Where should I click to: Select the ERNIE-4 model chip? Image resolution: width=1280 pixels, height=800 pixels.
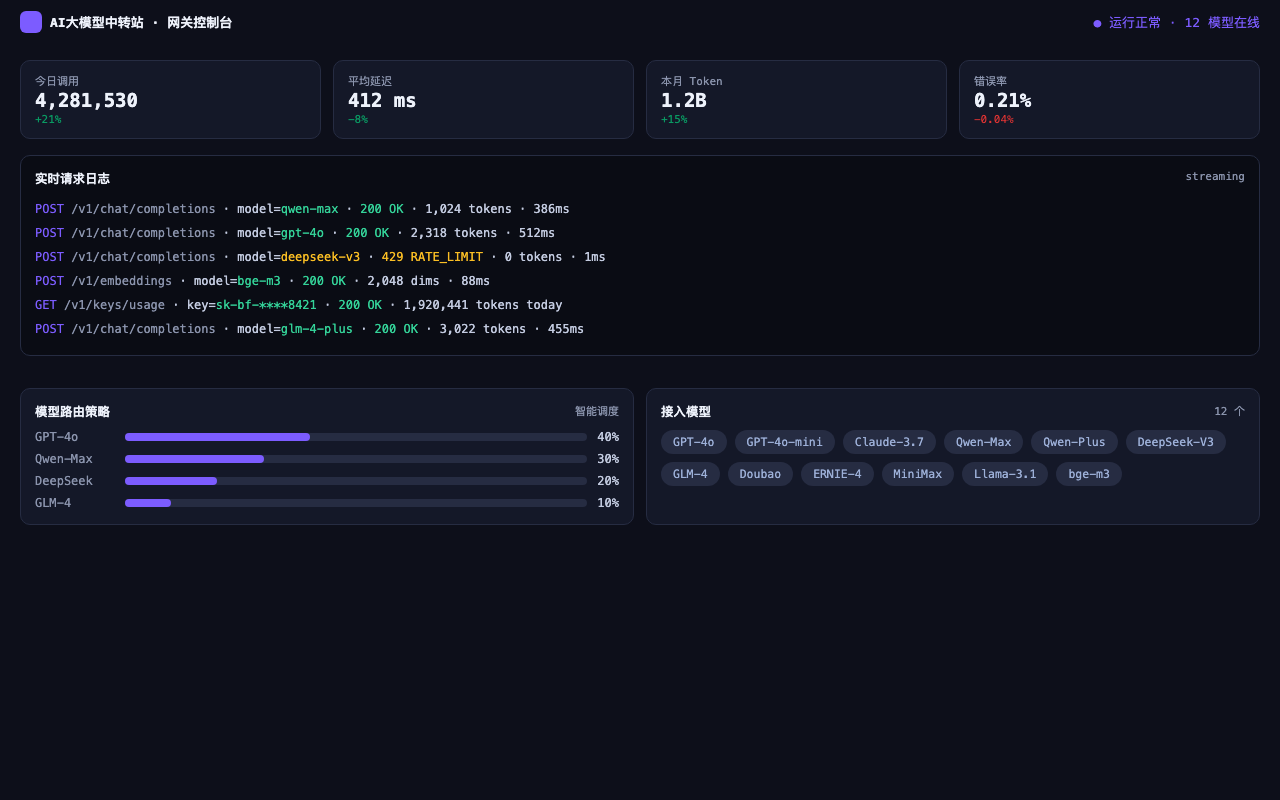pyautogui.click(x=837, y=474)
